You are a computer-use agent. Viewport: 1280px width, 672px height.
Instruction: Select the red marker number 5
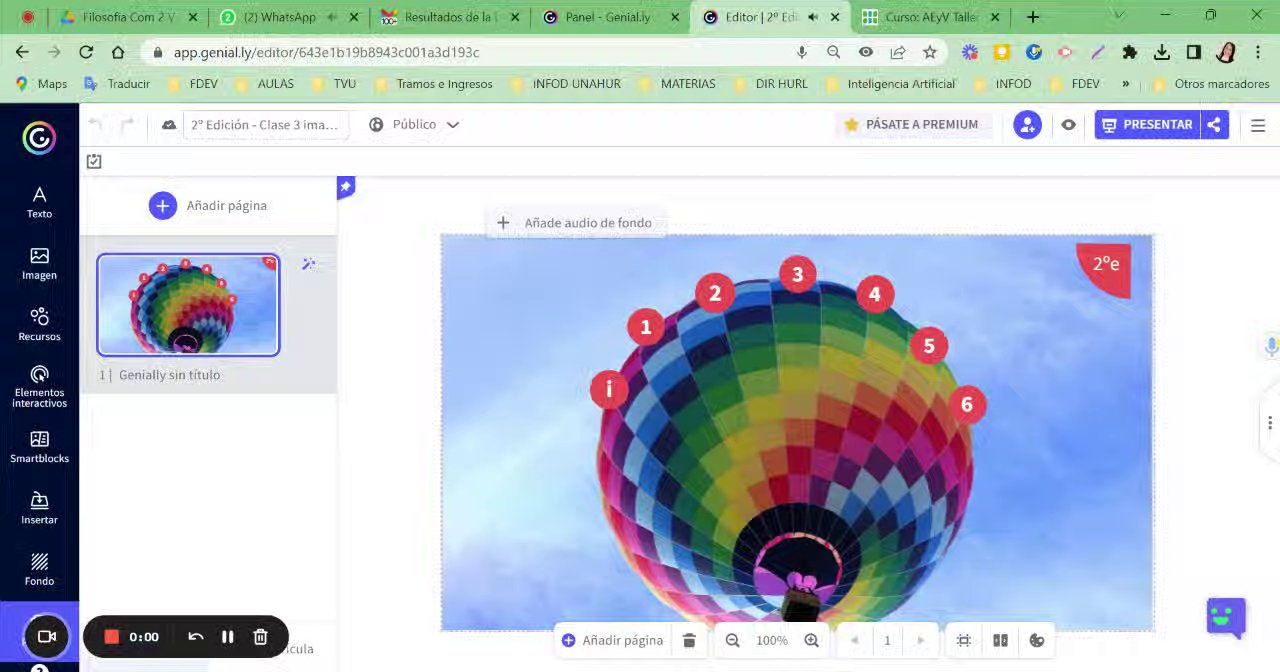pyautogui.click(x=928, y=346)
